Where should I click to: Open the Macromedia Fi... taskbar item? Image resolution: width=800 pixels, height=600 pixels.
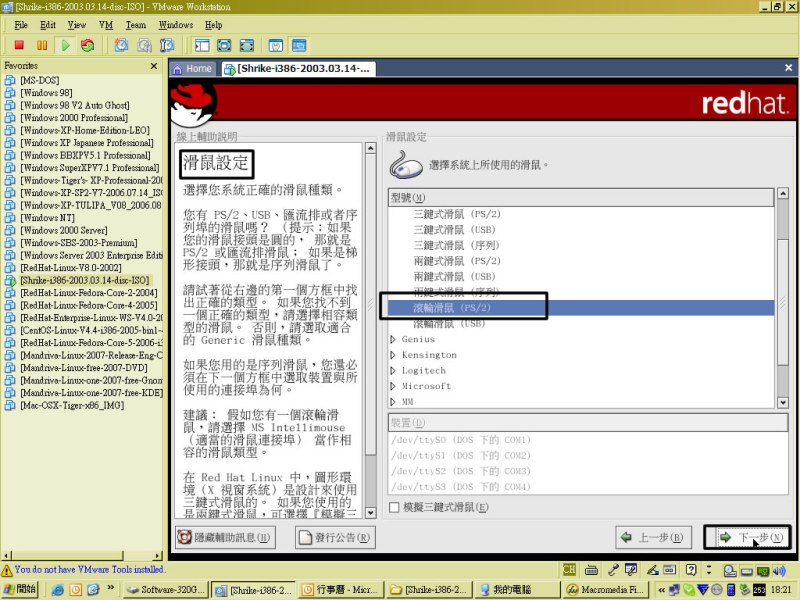[604, 590]
